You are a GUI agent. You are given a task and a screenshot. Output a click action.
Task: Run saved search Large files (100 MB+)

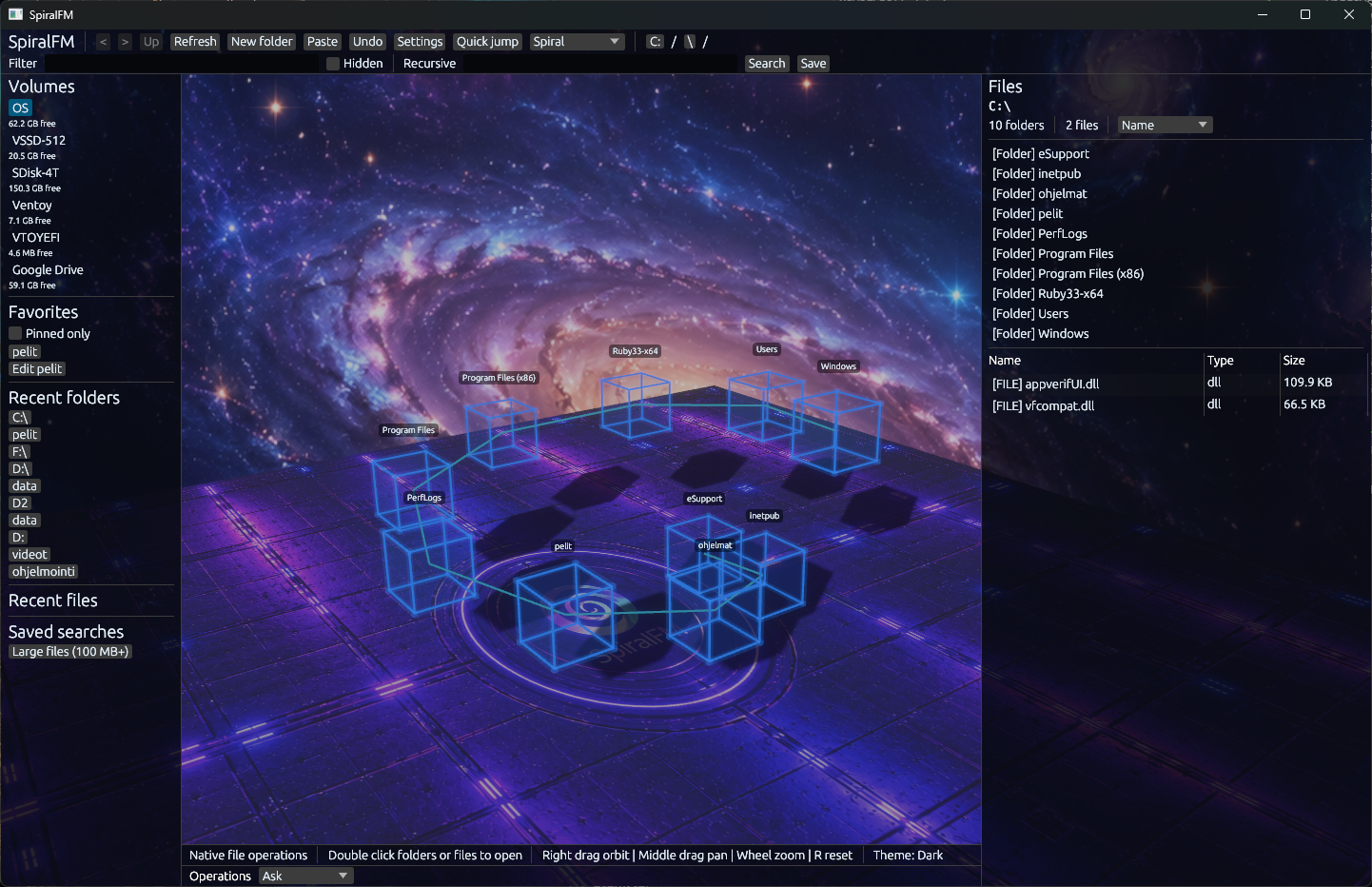point(70,652)
